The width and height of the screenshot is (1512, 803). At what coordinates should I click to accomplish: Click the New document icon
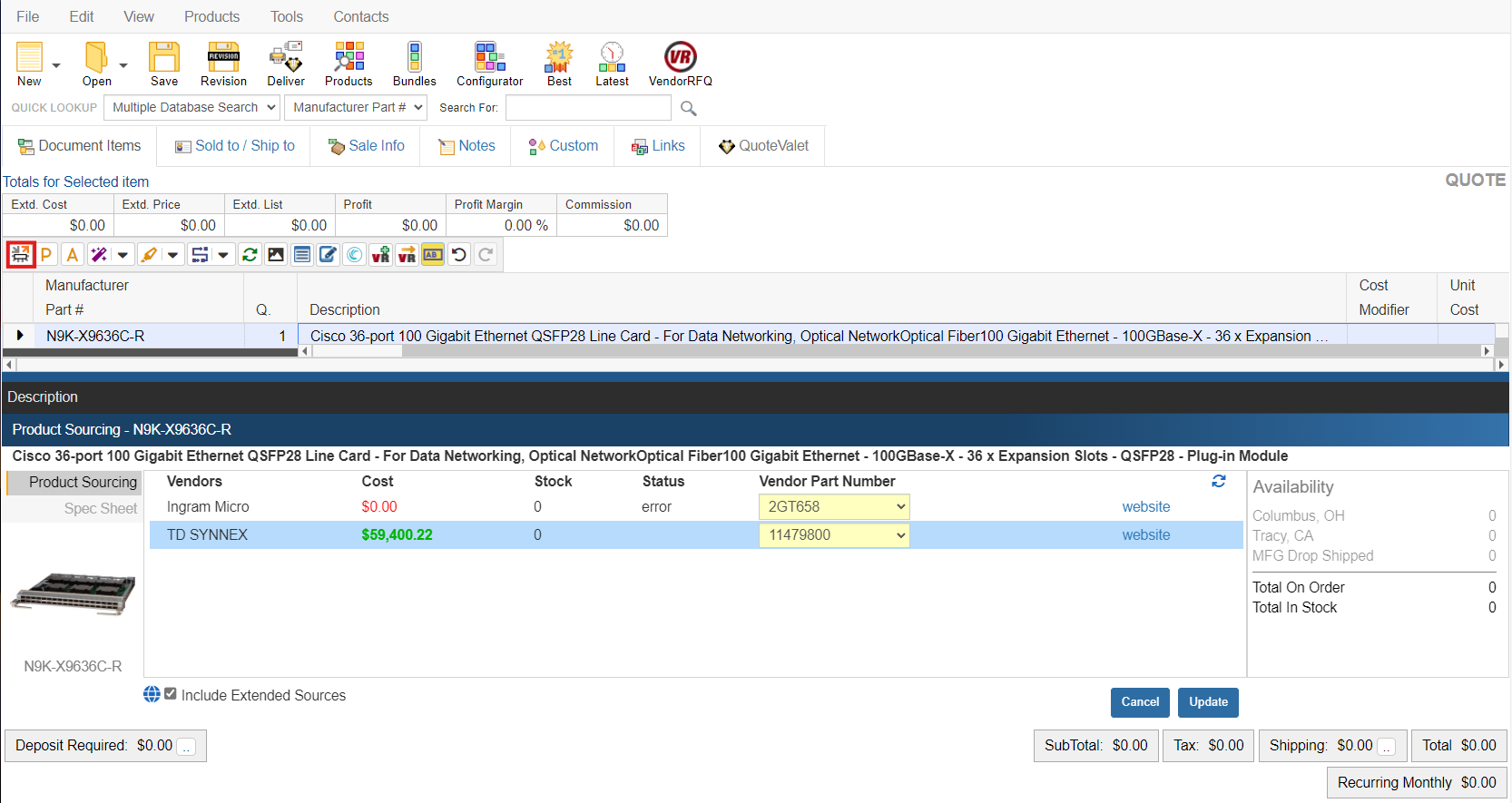click(29, 57)
